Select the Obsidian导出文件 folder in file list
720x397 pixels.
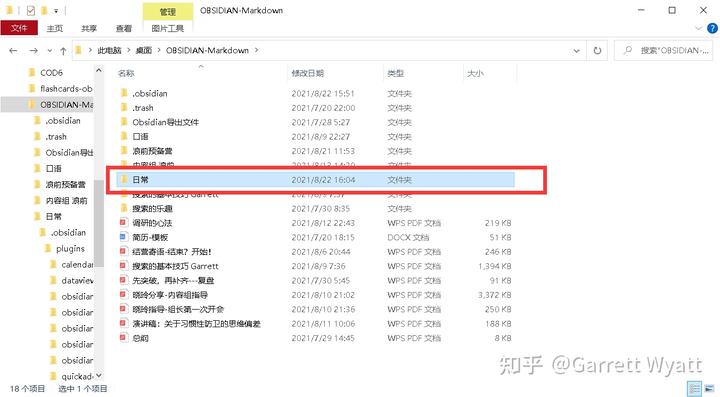pyautogui.click(x=315, y=122)
